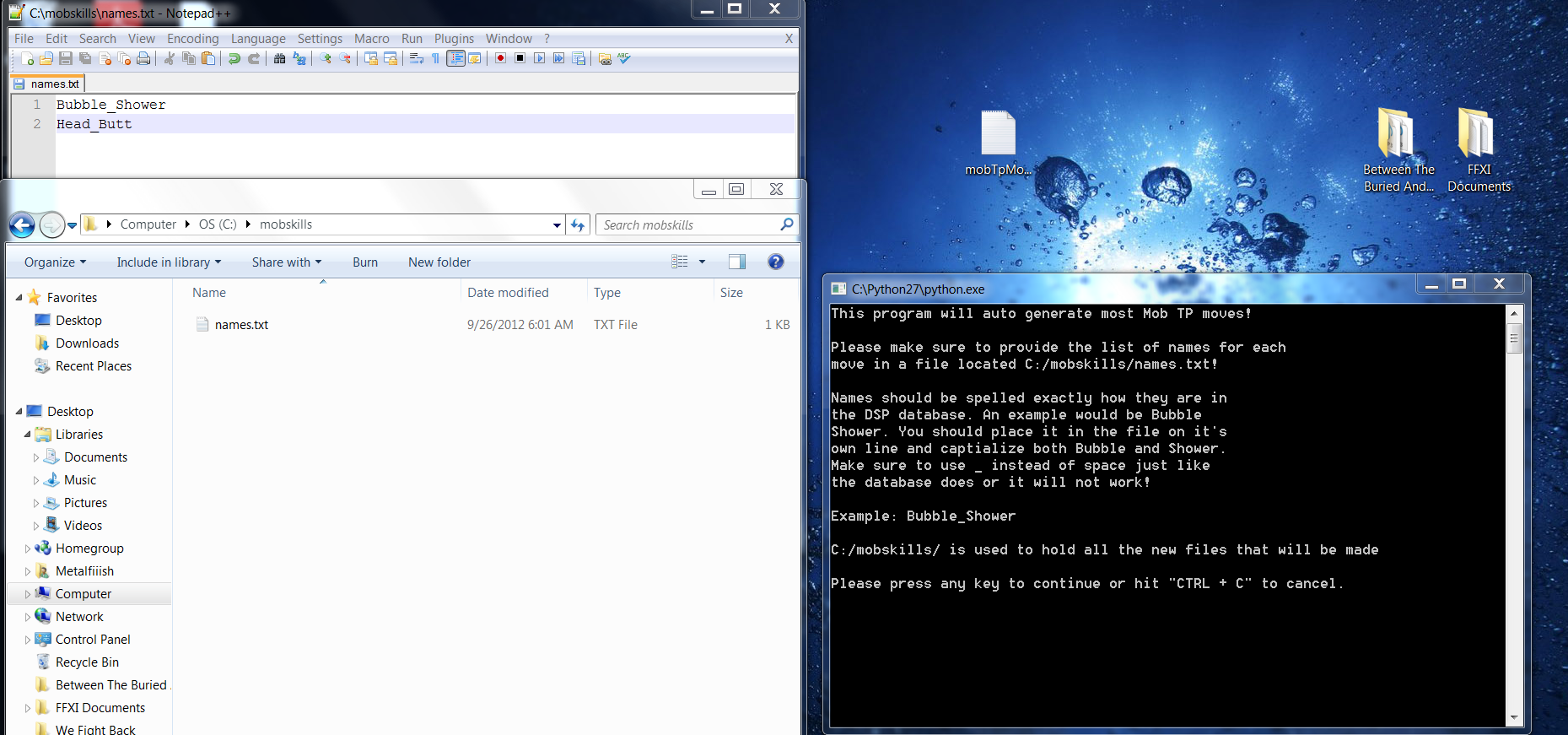The width and height of the screenshot is (1568, 735).
Task: Expand the Include in library dropdown
Action: click(169, 262)
